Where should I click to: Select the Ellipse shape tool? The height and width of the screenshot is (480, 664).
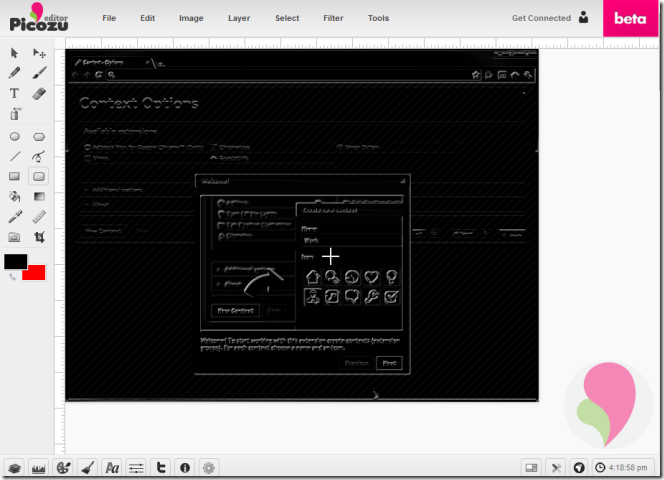pos(15,136)
